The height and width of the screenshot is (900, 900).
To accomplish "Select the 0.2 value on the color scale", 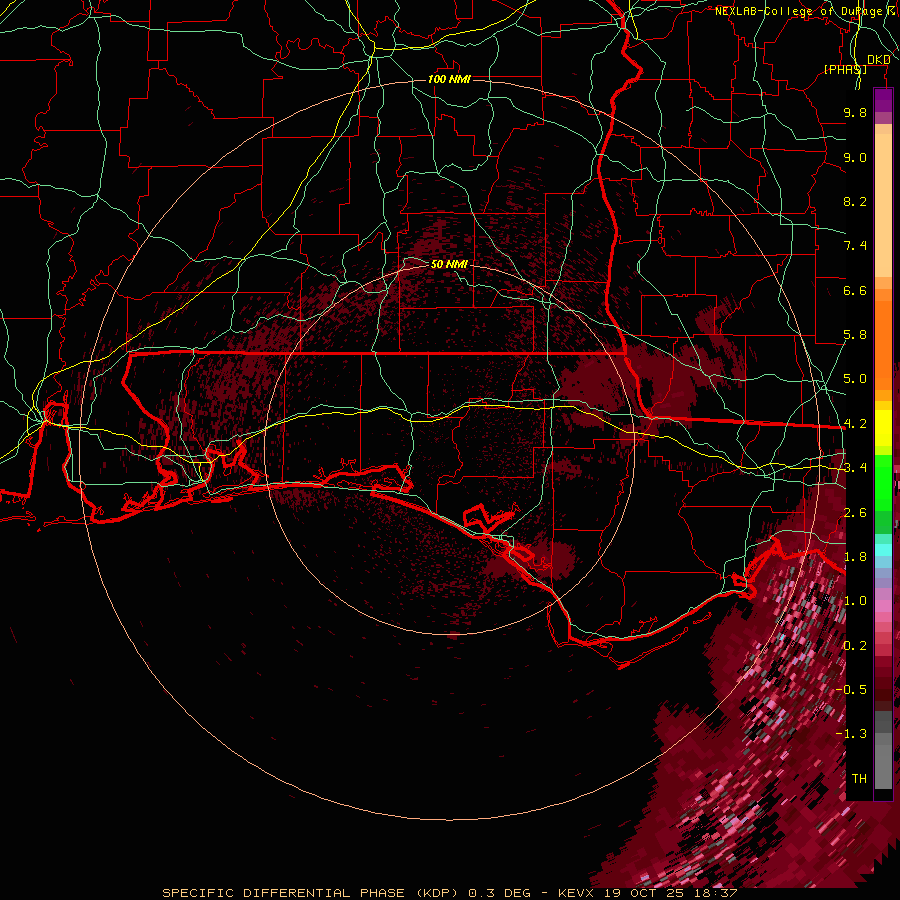I will pos(855,646).
